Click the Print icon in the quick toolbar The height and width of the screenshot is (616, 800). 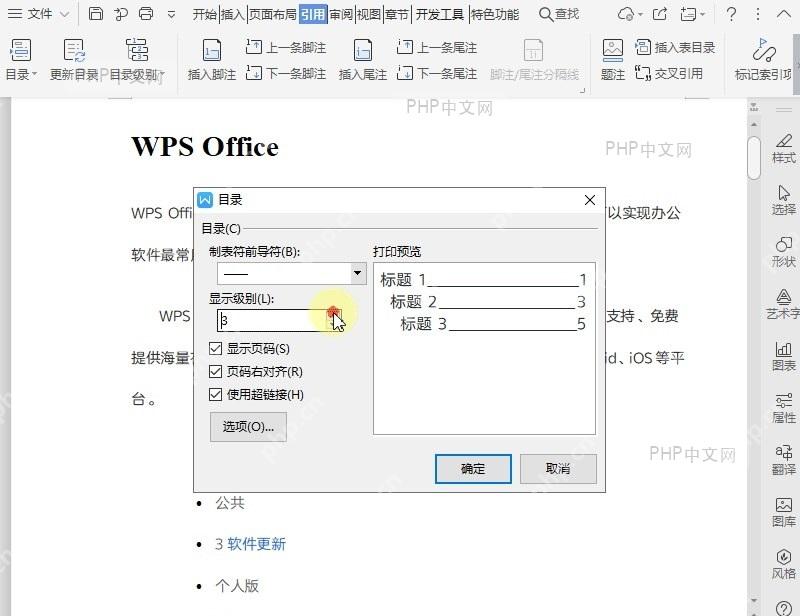pyautogui.click(x=146, y=14)
